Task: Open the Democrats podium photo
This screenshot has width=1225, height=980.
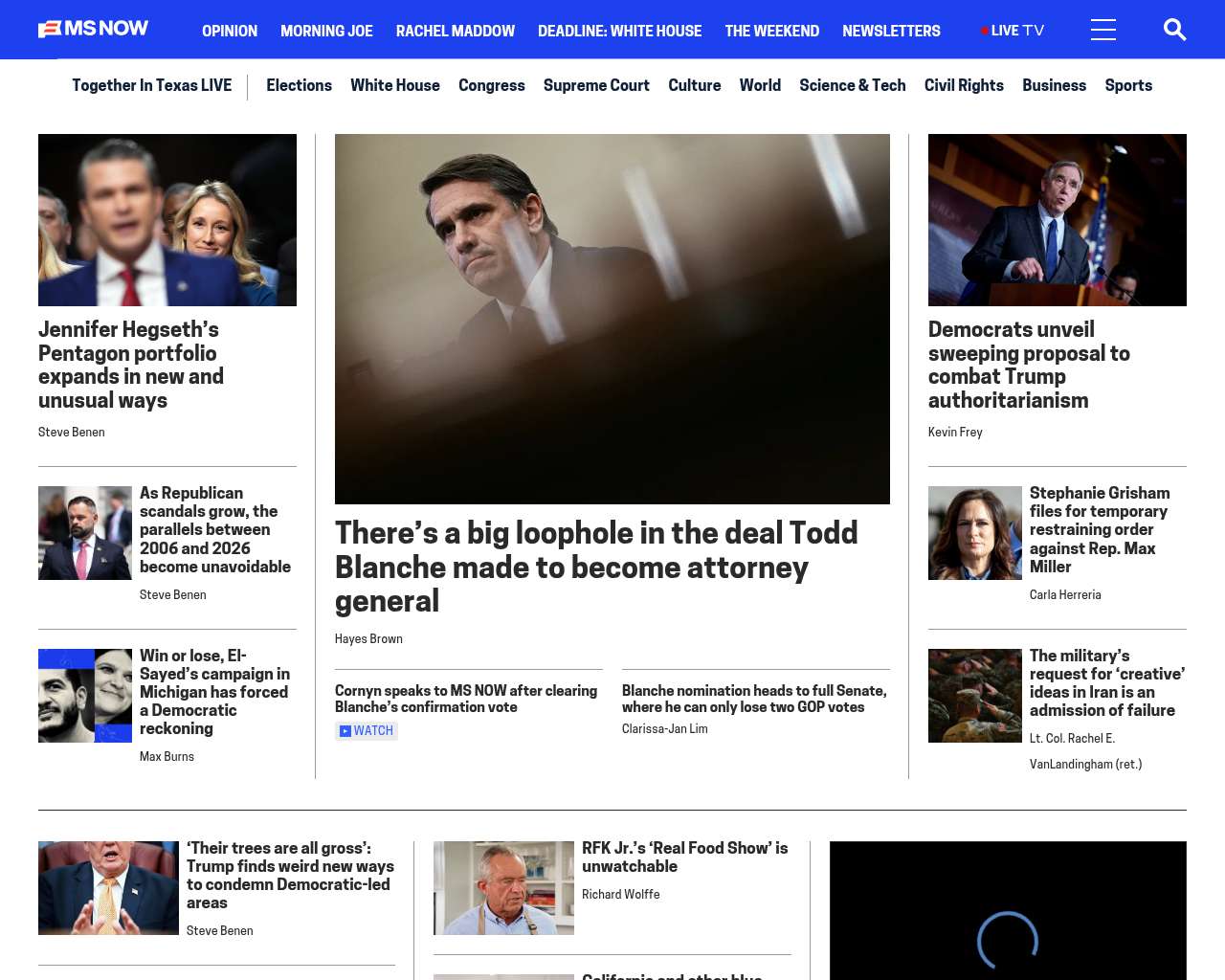Action: [x=1058, y=220]
